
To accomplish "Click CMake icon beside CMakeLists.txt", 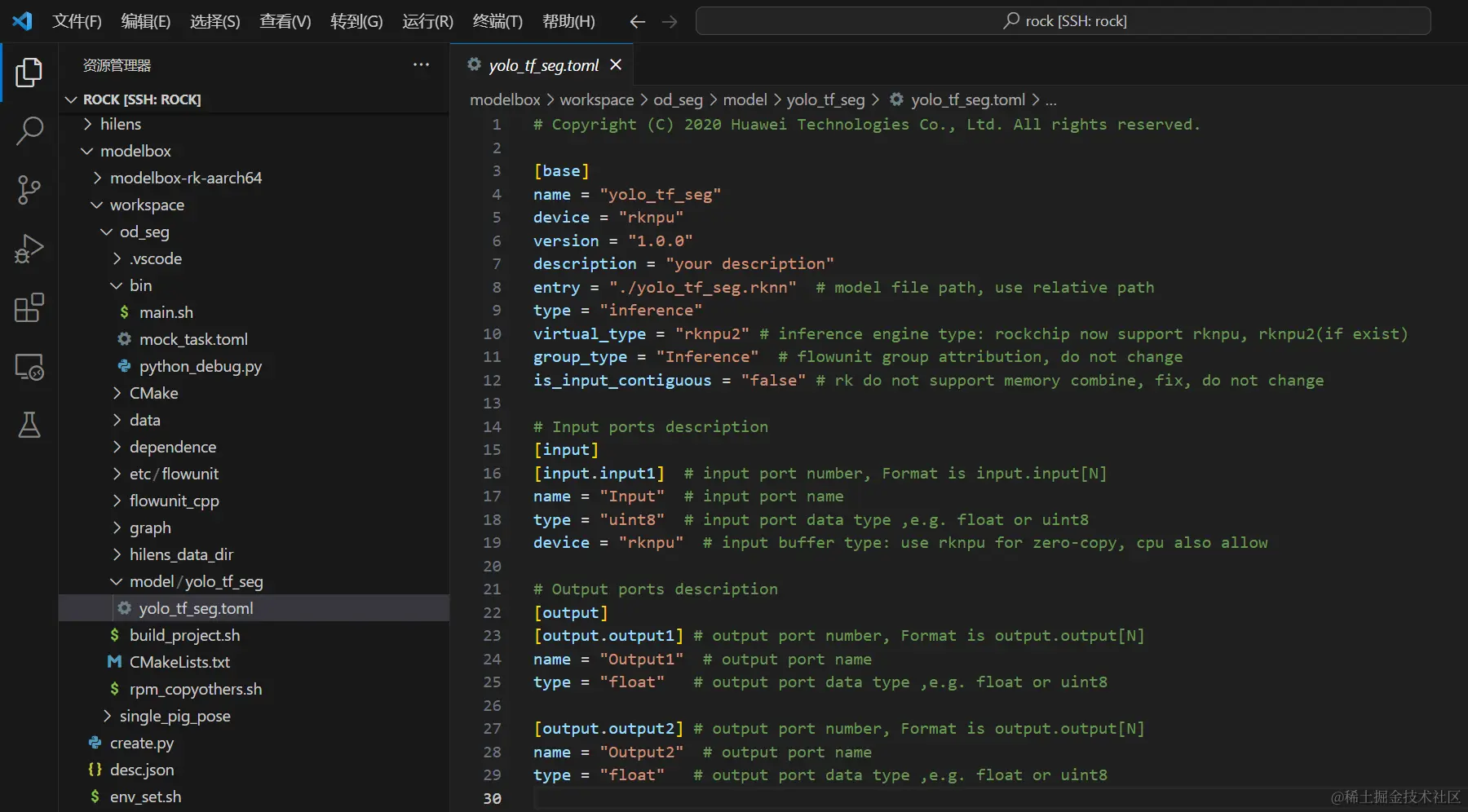I will point(114,662).
